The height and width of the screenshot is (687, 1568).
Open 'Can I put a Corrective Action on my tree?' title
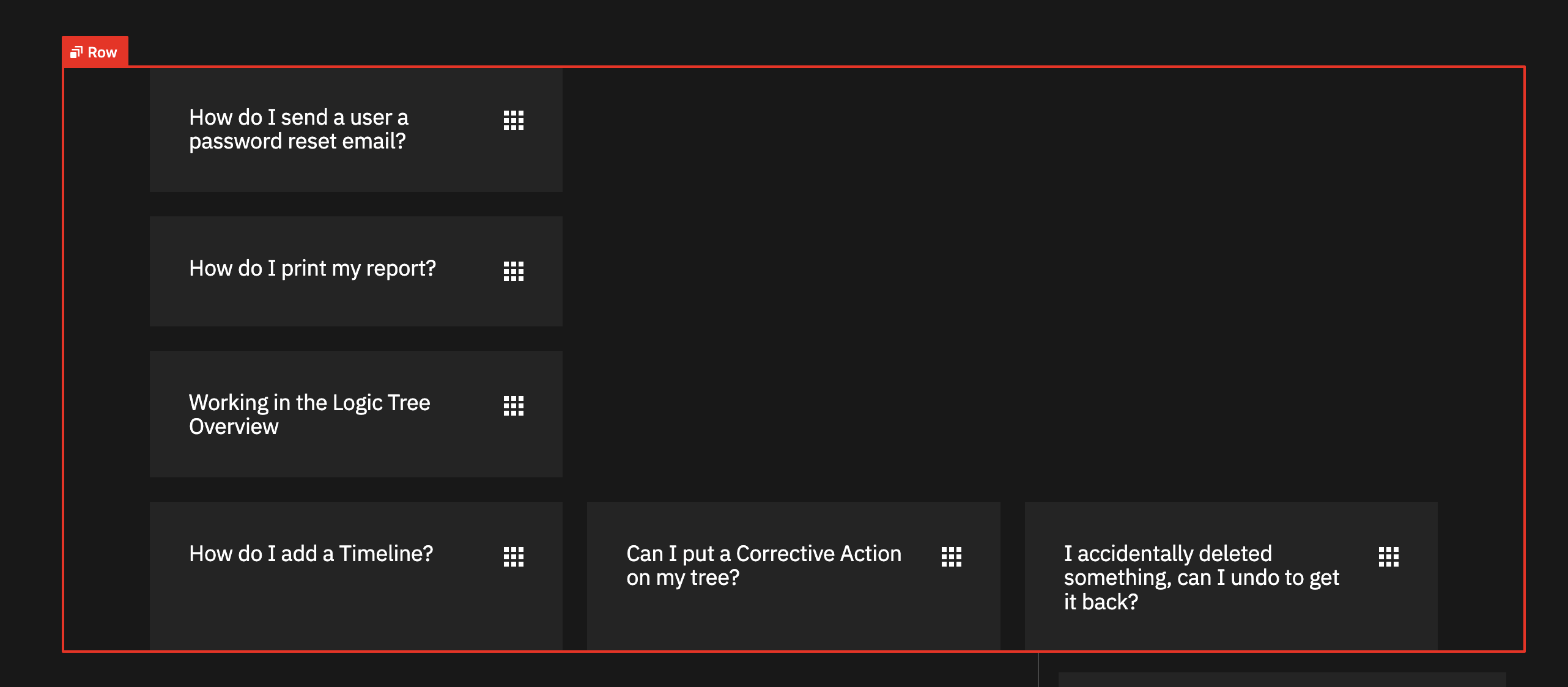763,565
